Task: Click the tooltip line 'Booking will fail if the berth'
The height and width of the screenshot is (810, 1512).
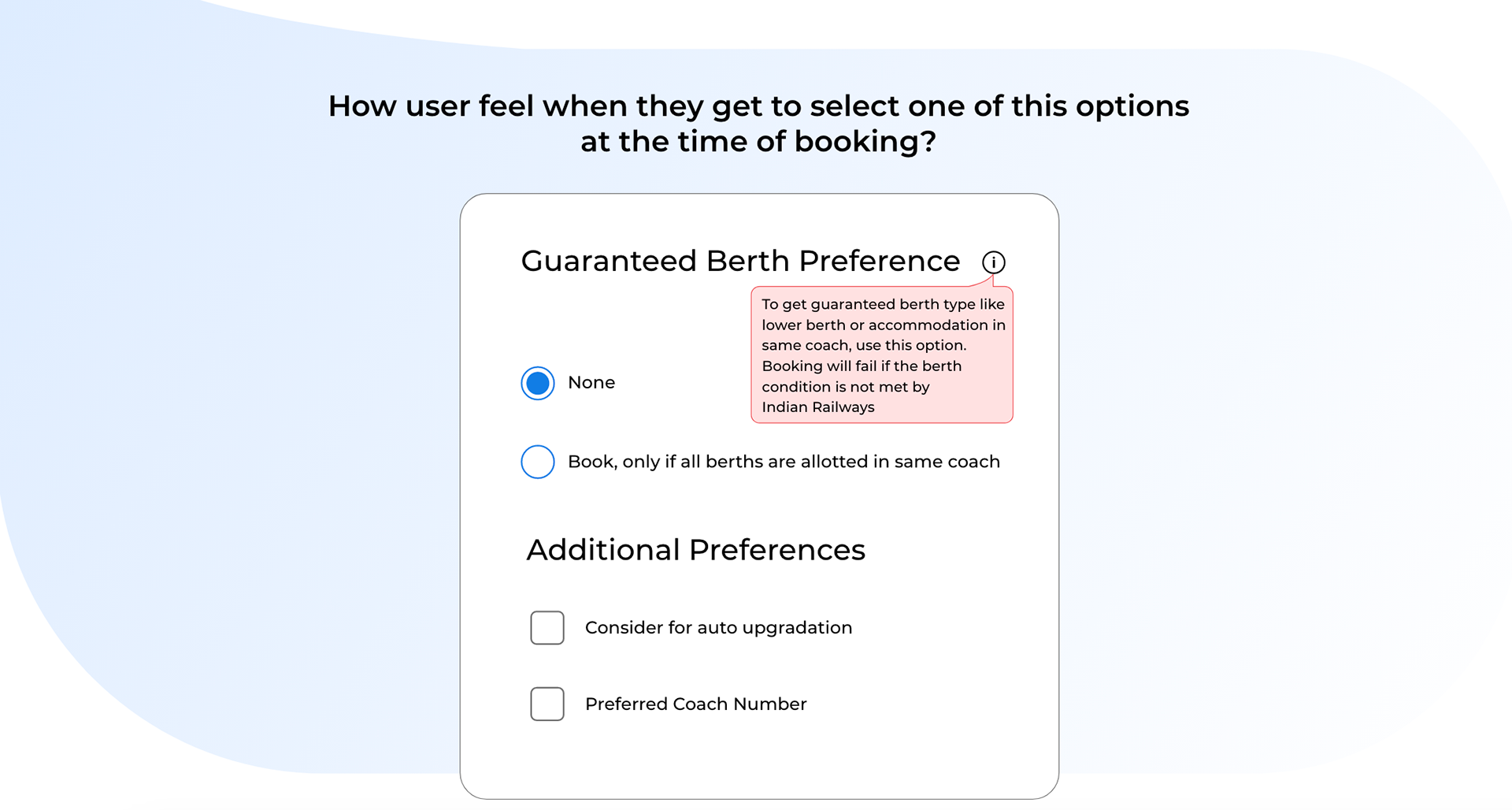Action: pyautogui.click(x=862, y=366)
